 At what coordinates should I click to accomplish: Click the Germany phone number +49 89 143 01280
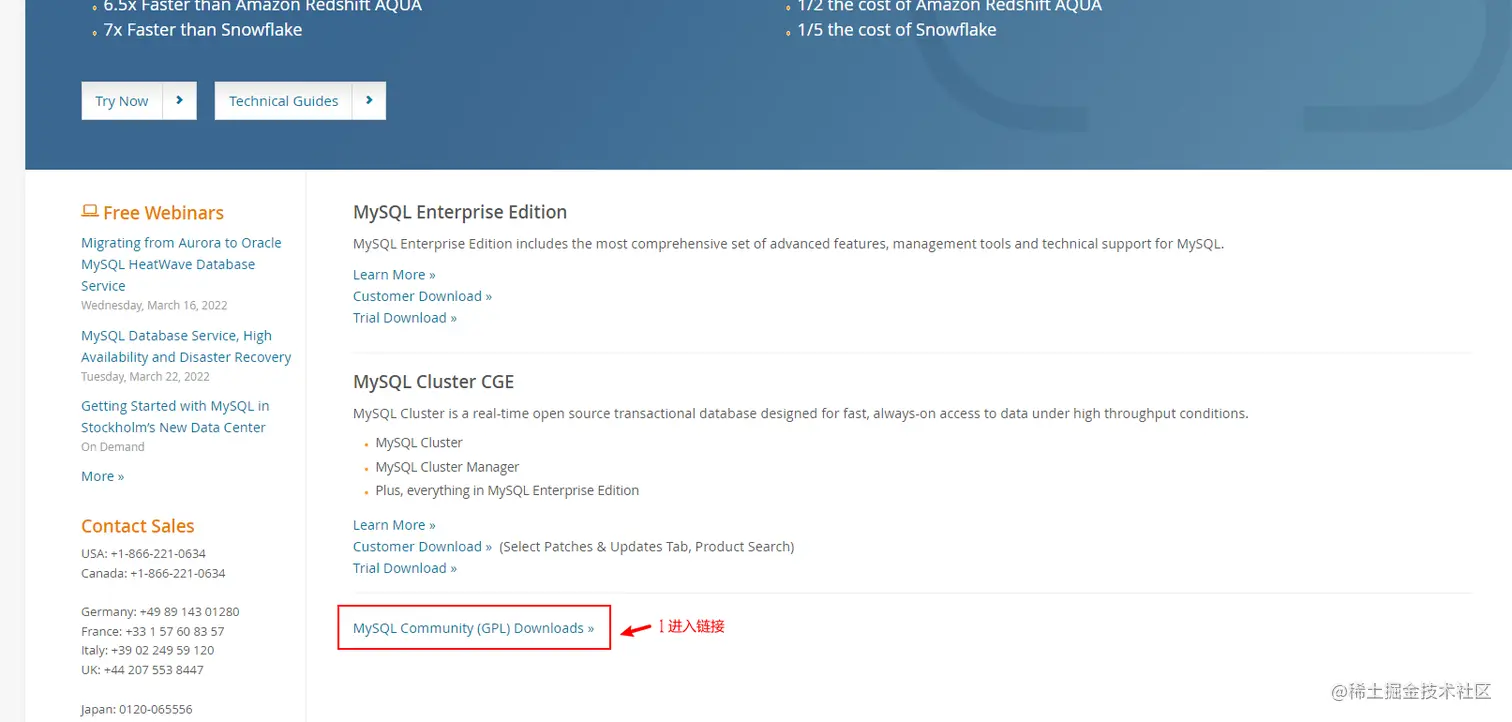pyautogui.click(x=189, y=611)
